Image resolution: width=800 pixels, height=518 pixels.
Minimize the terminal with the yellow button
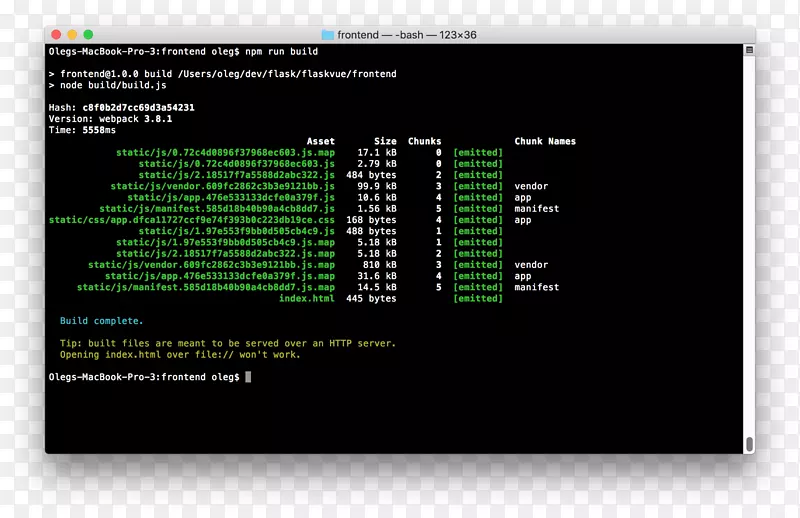tap(73, 35)
